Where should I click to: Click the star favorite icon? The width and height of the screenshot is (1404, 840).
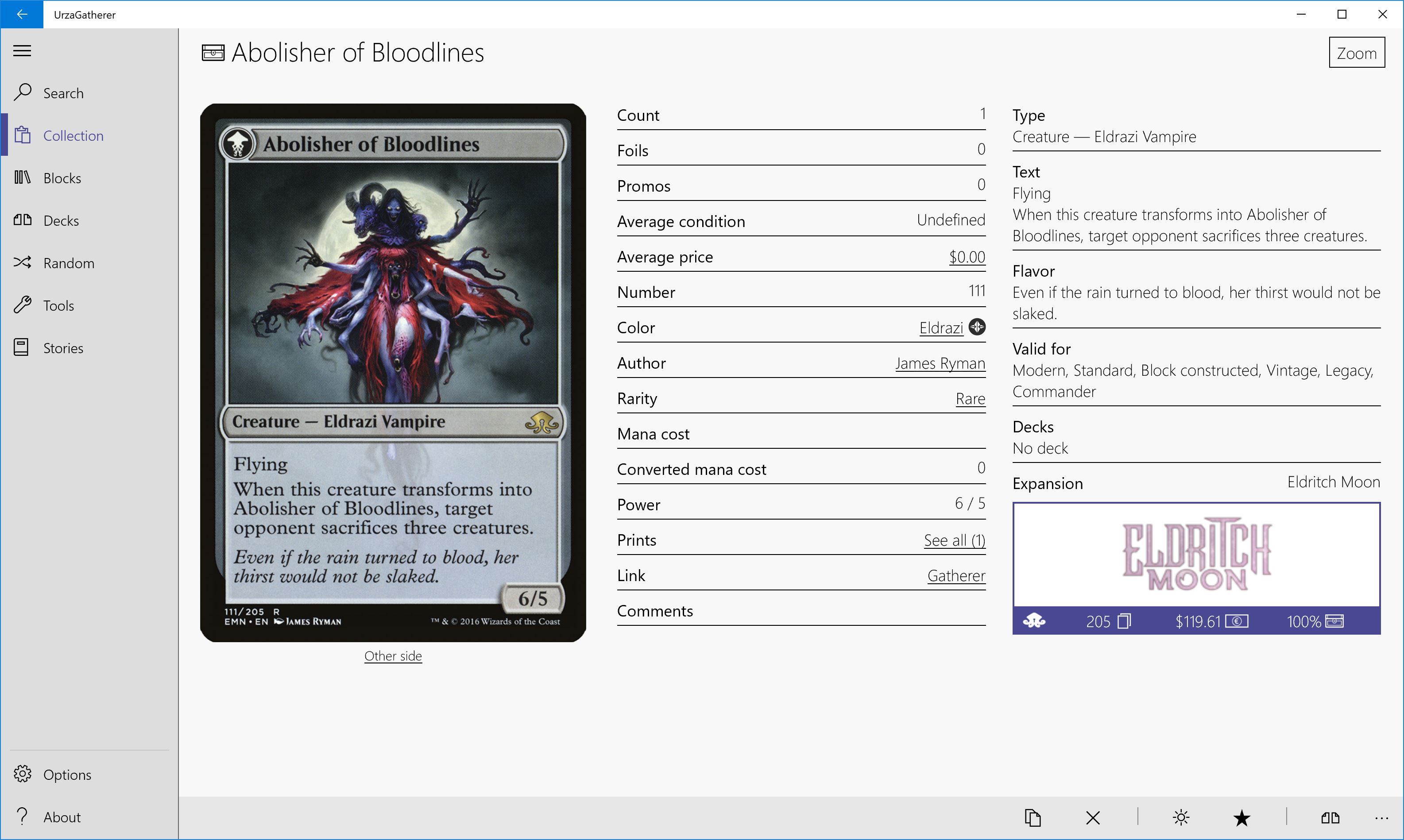click(1242, 818)
